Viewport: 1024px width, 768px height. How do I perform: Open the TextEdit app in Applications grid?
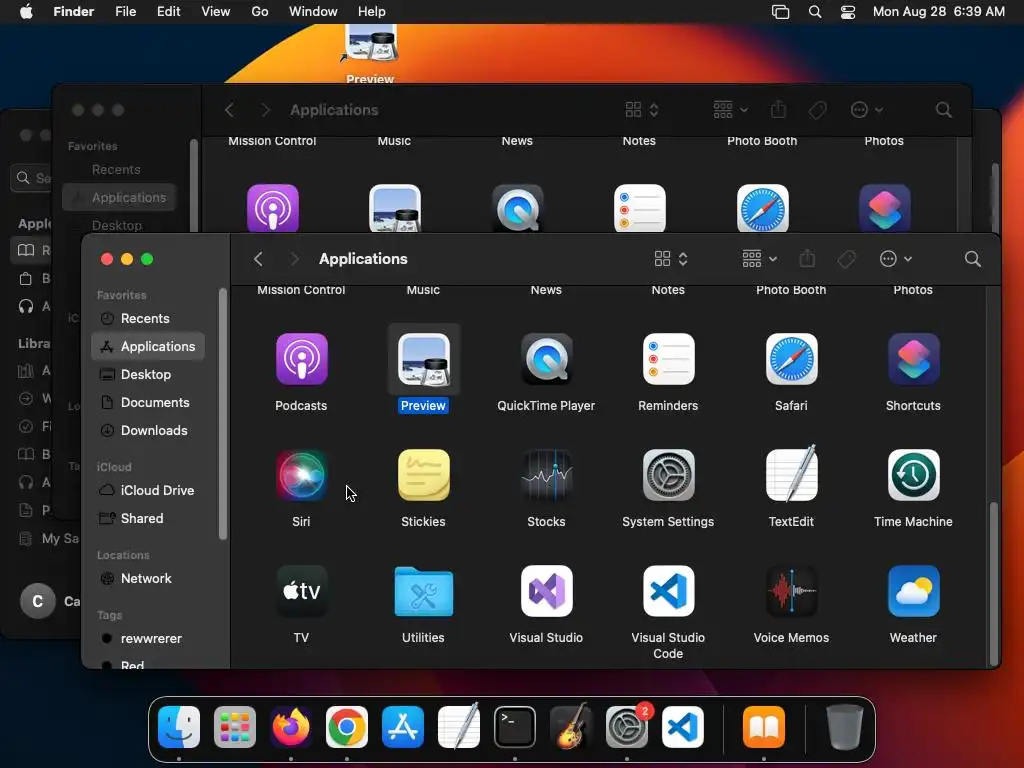(791, 474)
